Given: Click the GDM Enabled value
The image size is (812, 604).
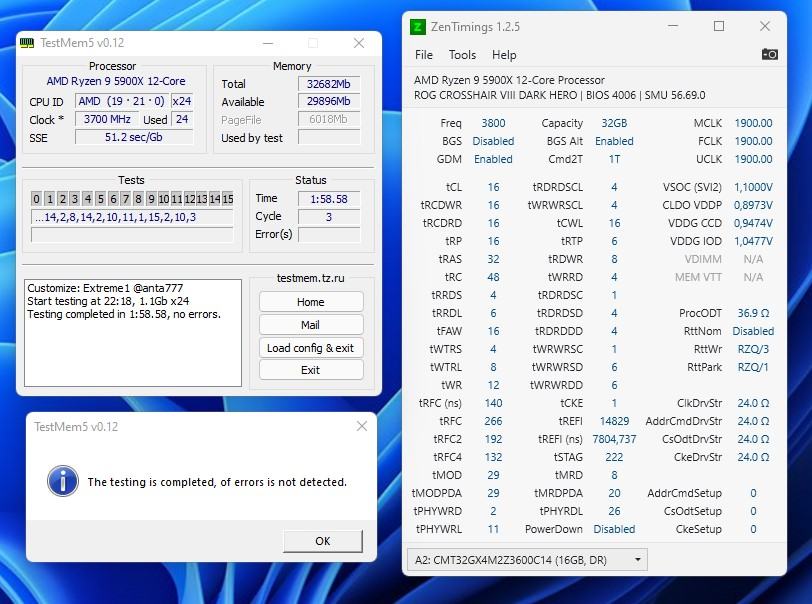Looking at the screenshot, I should pyautogui.click(x=493, y=160).
